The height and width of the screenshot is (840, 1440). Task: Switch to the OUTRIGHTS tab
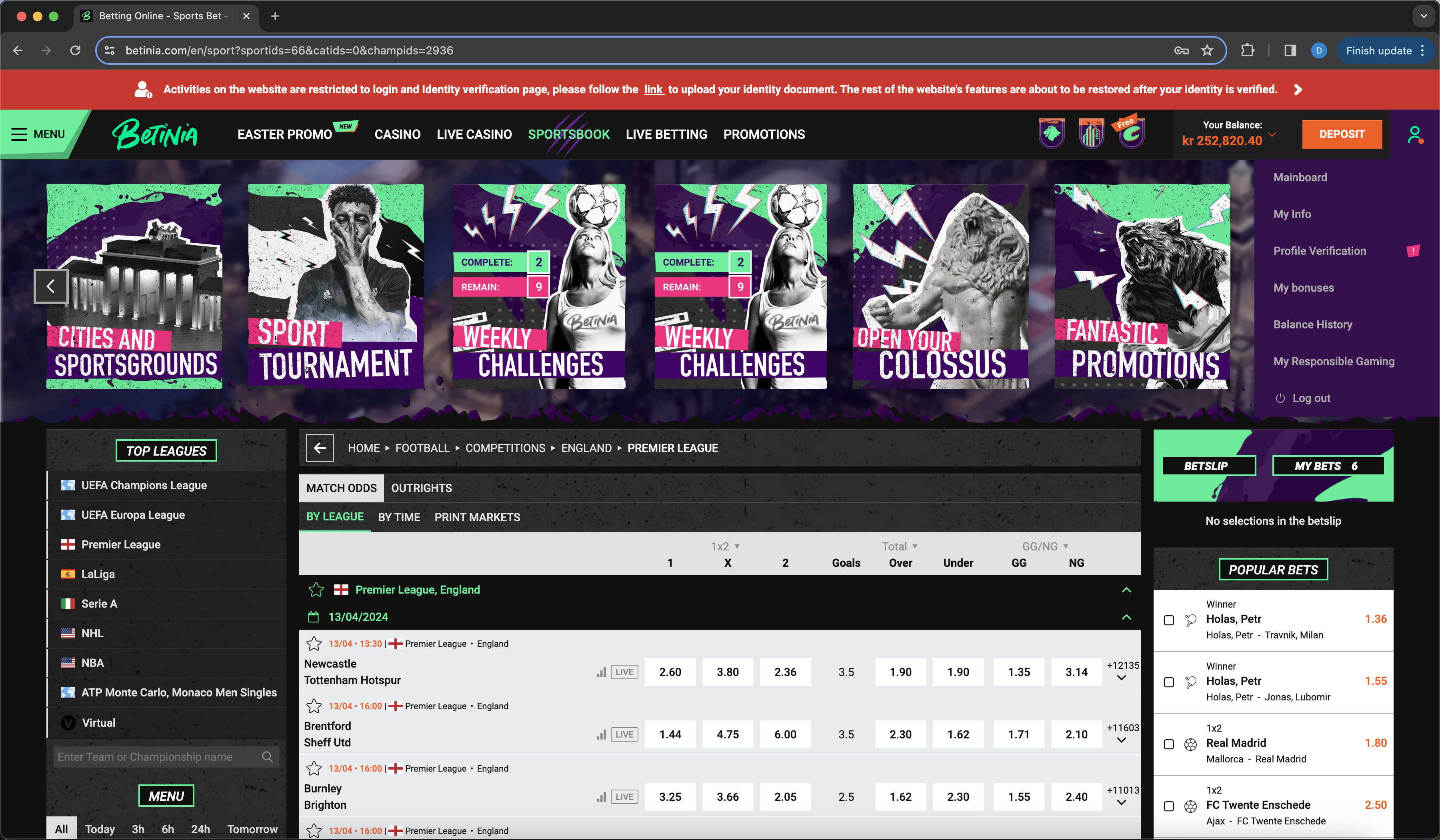(421, 488)
